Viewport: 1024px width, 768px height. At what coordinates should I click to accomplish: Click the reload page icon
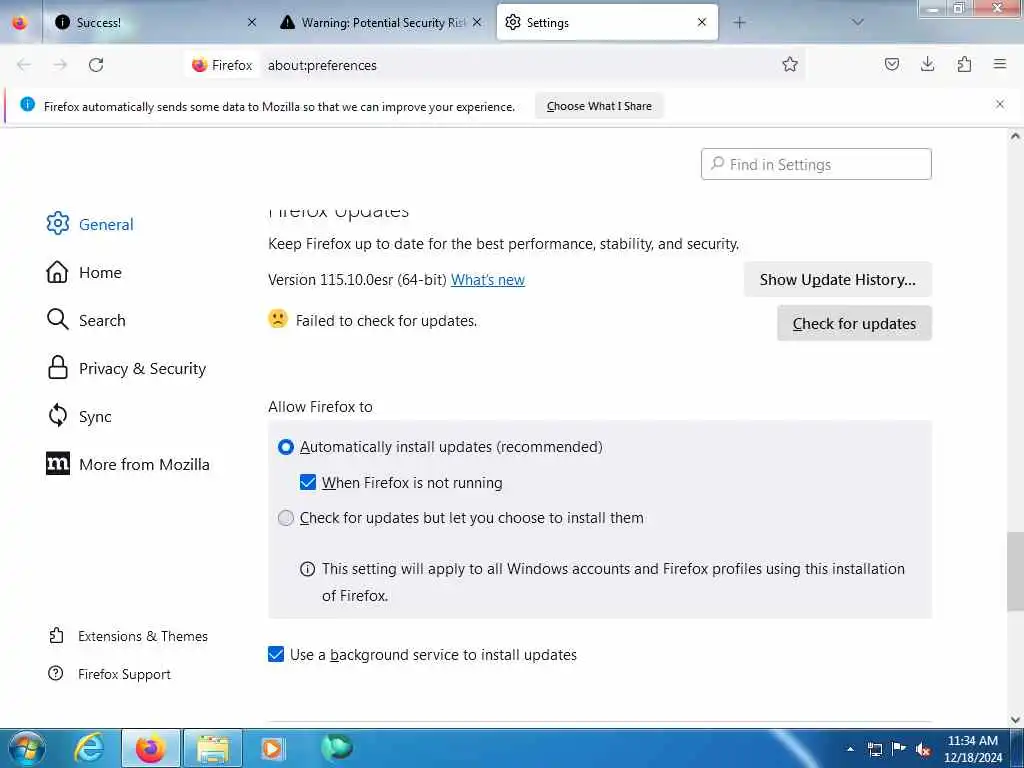pyautogui.click(x=96, y=65)
